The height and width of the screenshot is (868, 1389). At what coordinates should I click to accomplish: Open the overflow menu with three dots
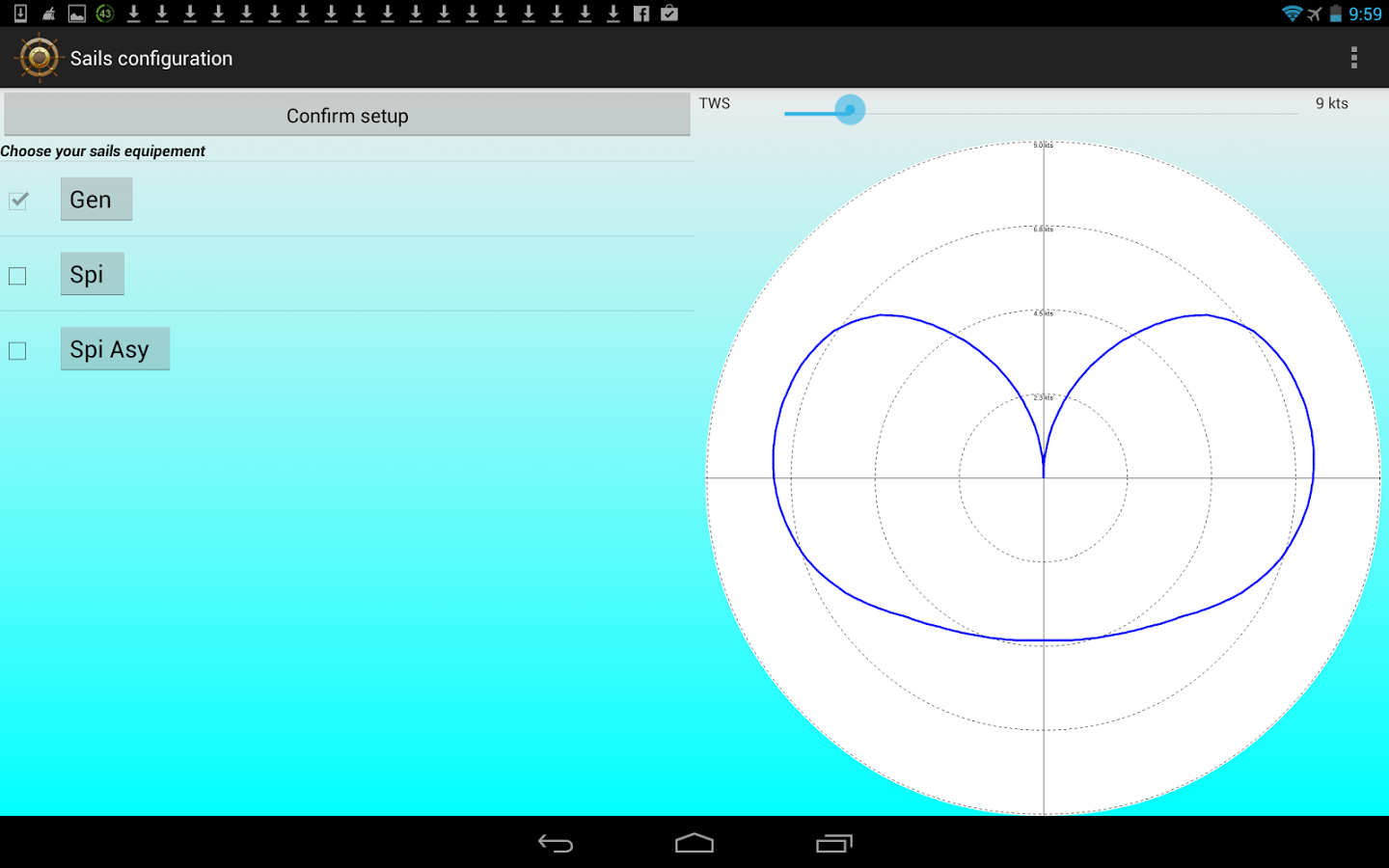click(1354, 58)
